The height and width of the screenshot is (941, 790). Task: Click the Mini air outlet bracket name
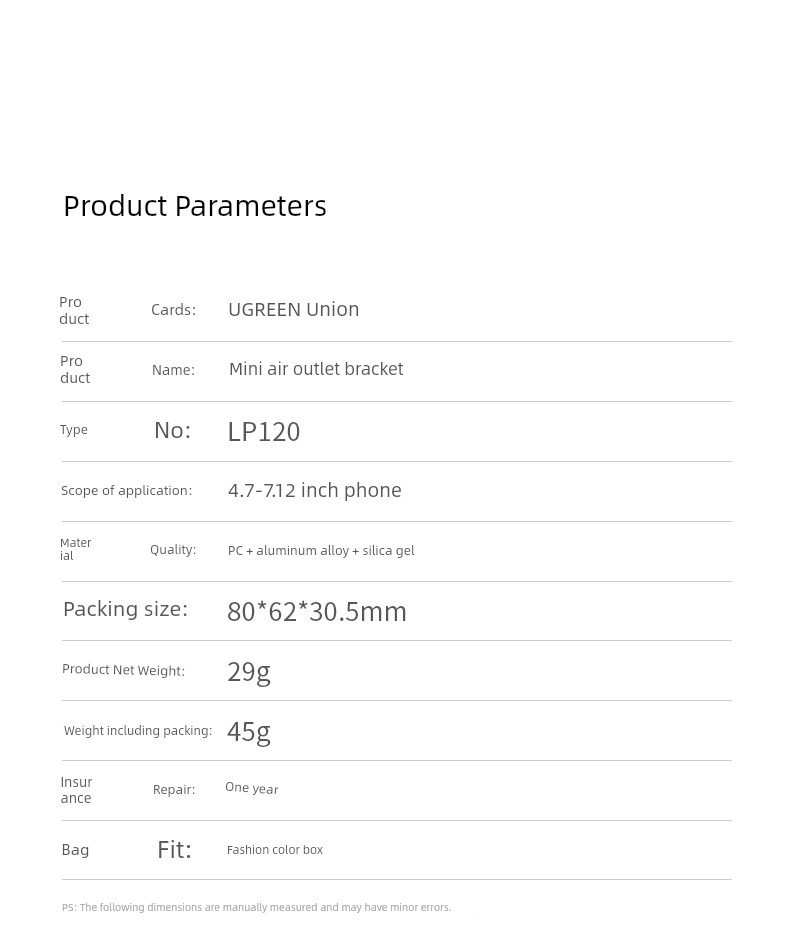click(316, 369)
